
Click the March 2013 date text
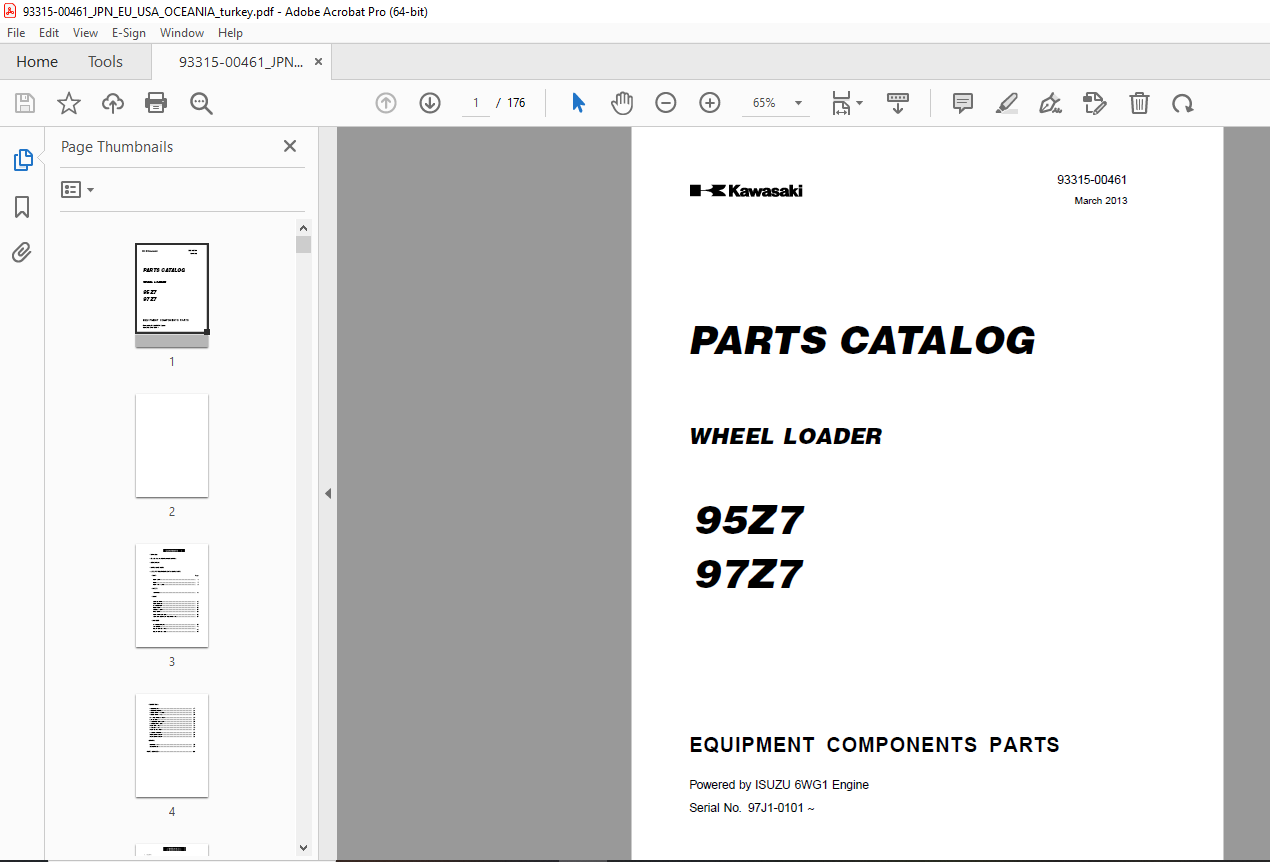pos(1101,201)
